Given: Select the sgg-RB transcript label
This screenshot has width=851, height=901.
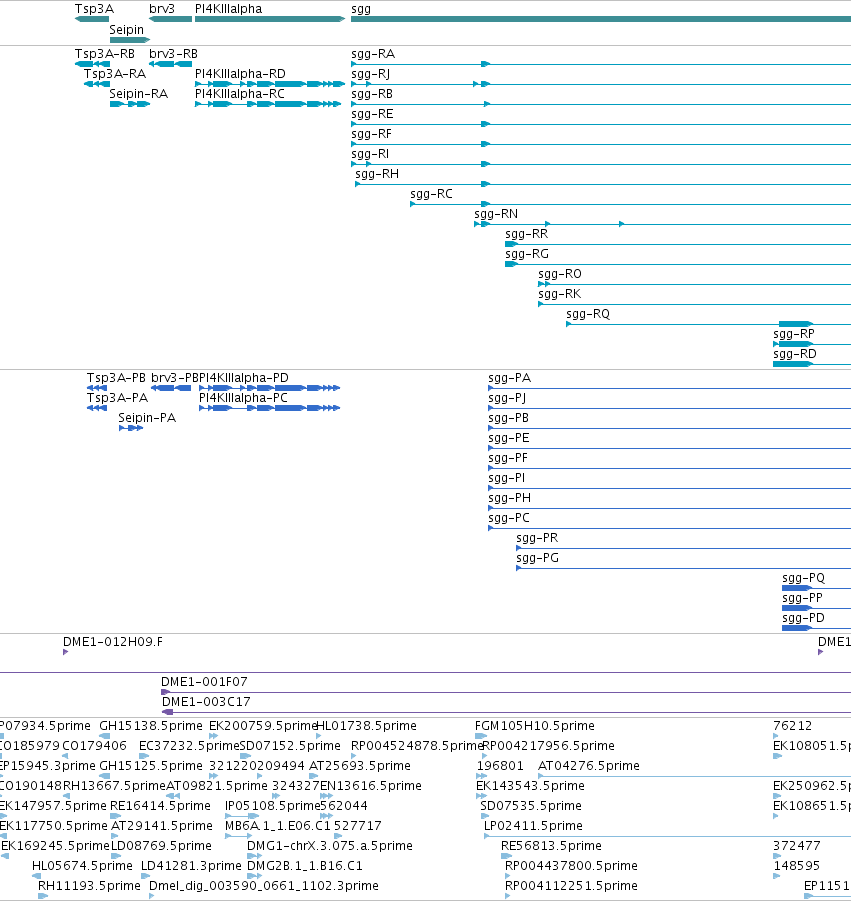Looking at the screenshot, I should (x=372, y=94).
